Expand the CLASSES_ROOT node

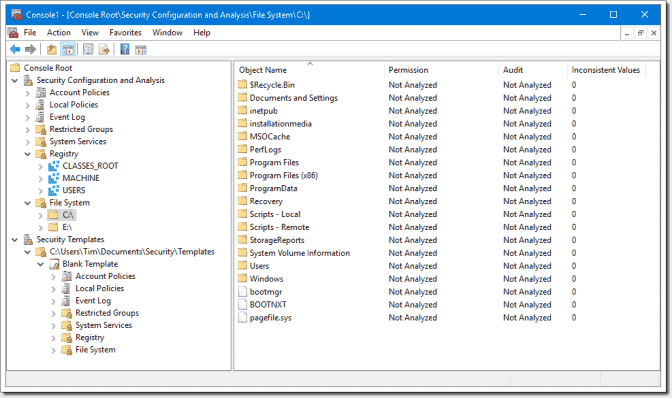(x=41, y=166)
